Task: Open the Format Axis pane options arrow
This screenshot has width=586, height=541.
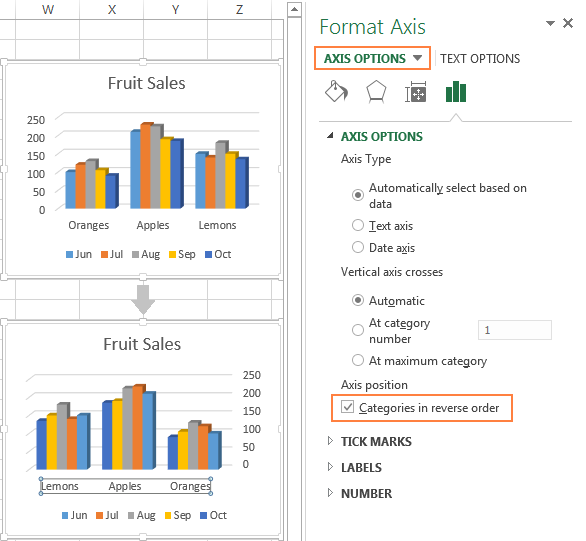Action: coord(550,23)
